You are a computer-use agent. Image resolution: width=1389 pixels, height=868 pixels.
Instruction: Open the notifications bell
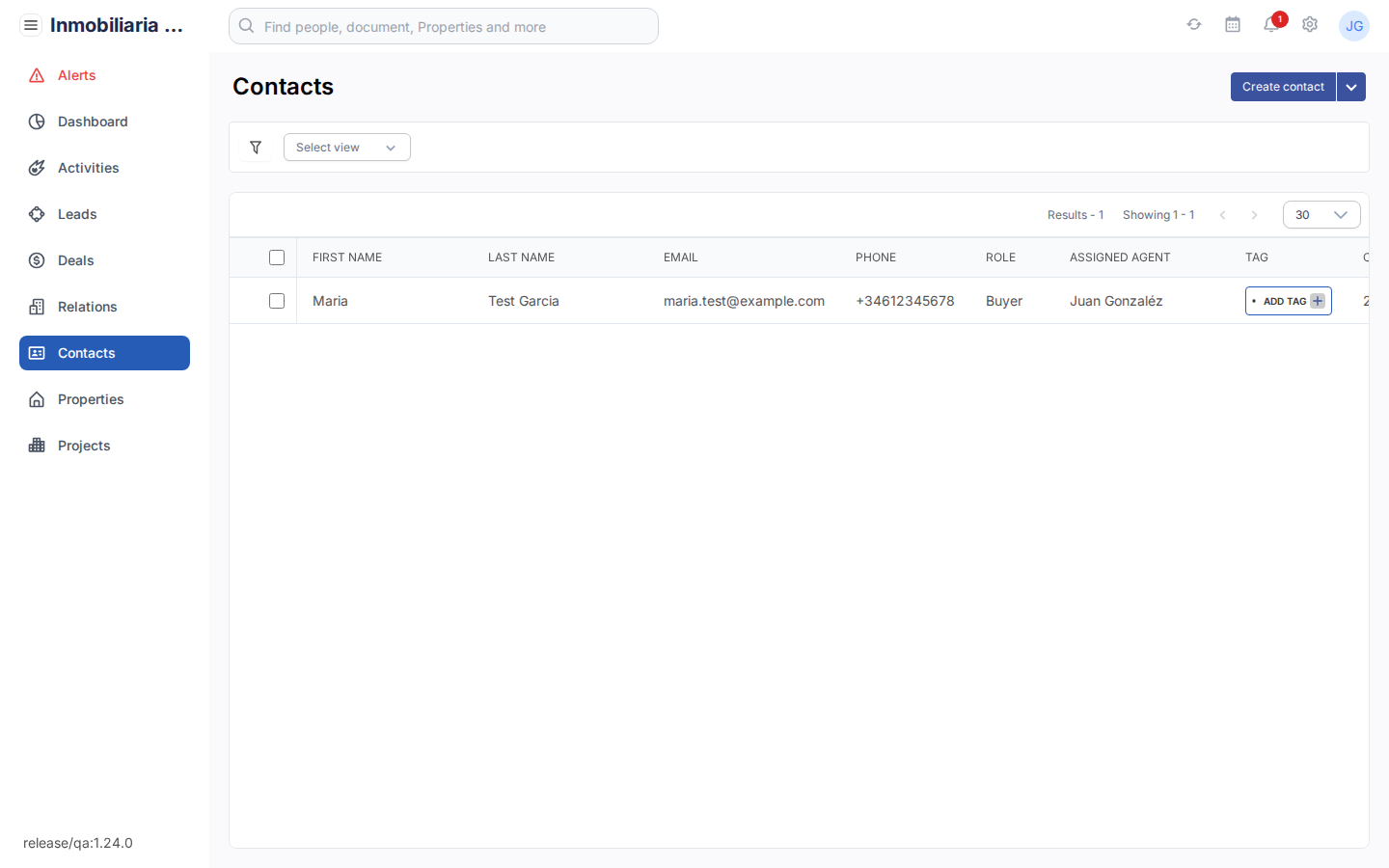(x=1271, y=25)
